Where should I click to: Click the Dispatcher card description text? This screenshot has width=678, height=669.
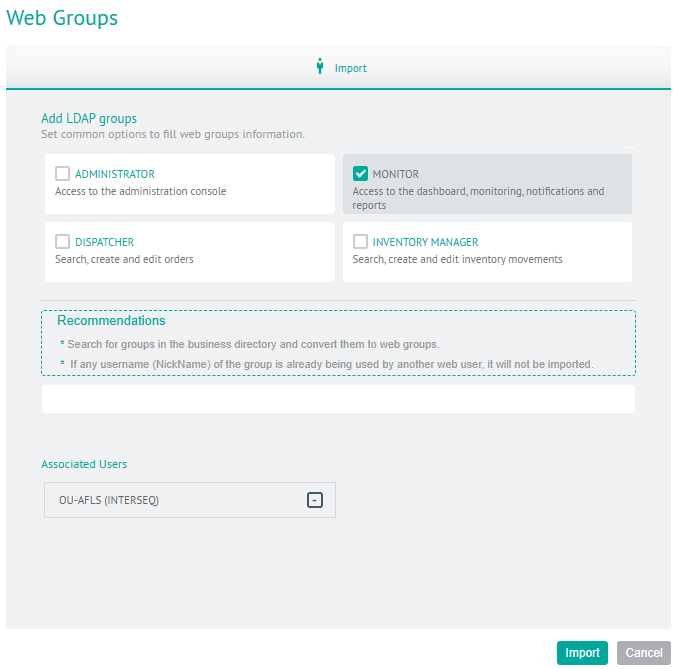124,259
